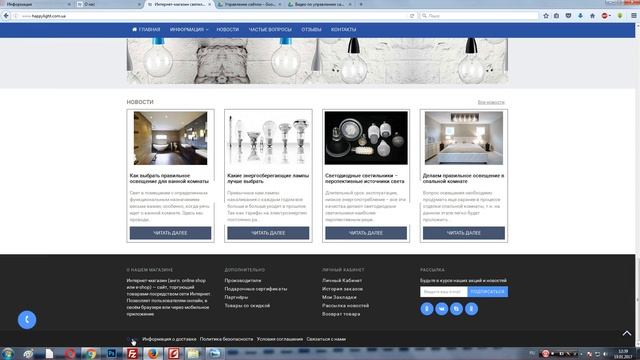Click the blue phone callback button
The width and height of the screenshot is (640, 360).
(27, 320)
